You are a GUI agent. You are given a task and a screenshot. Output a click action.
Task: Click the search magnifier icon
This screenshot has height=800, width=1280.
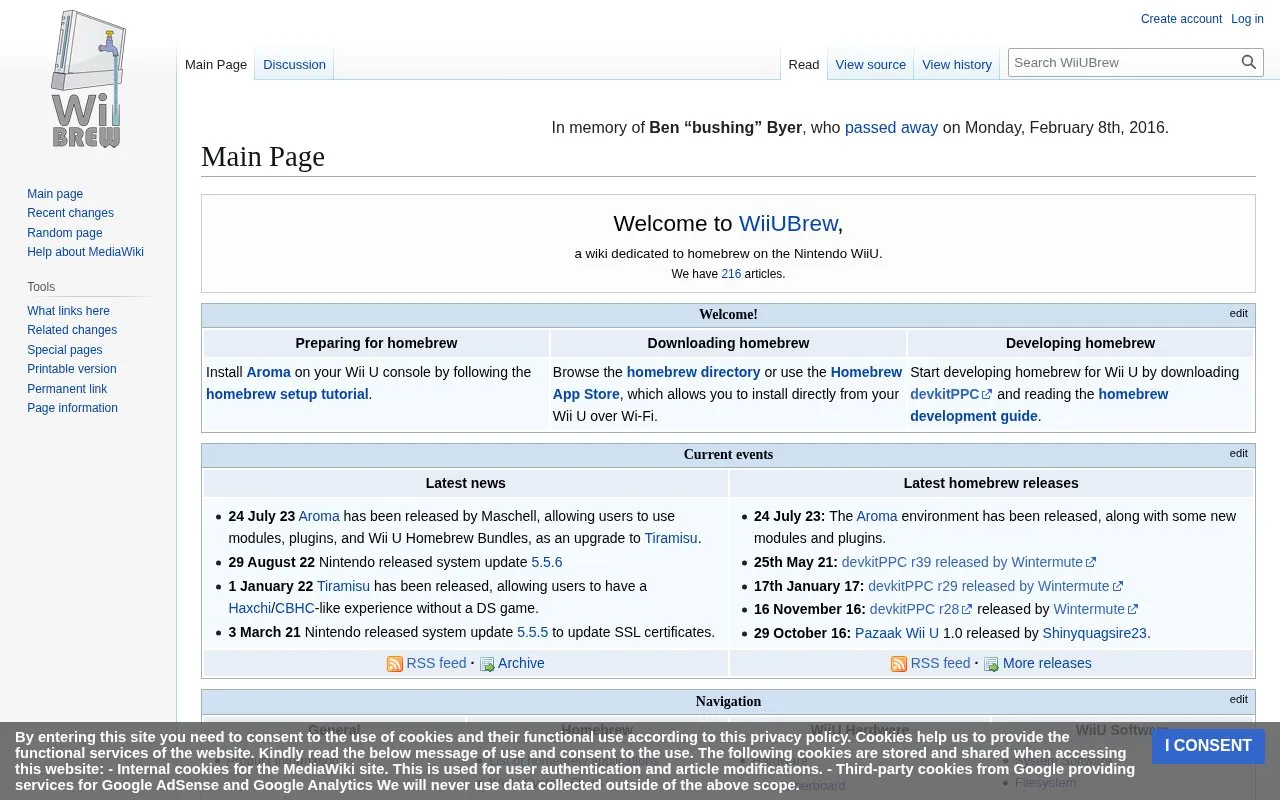tap(1249, 62)
